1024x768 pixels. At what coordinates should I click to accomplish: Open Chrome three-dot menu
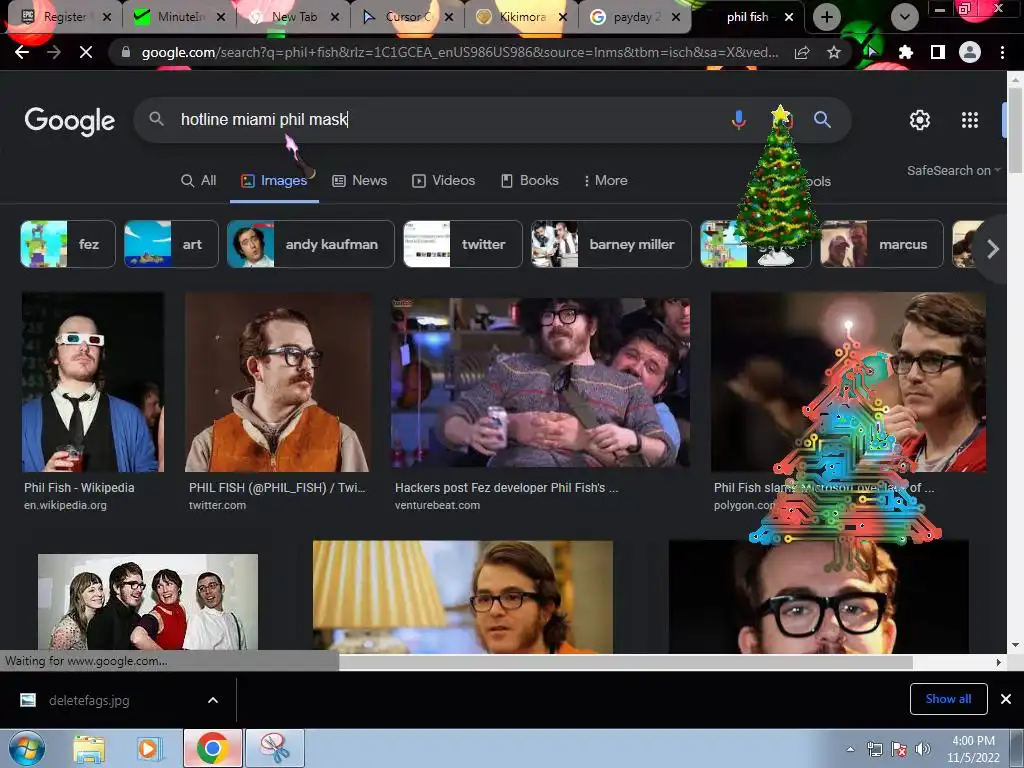tap(1002, 52)
